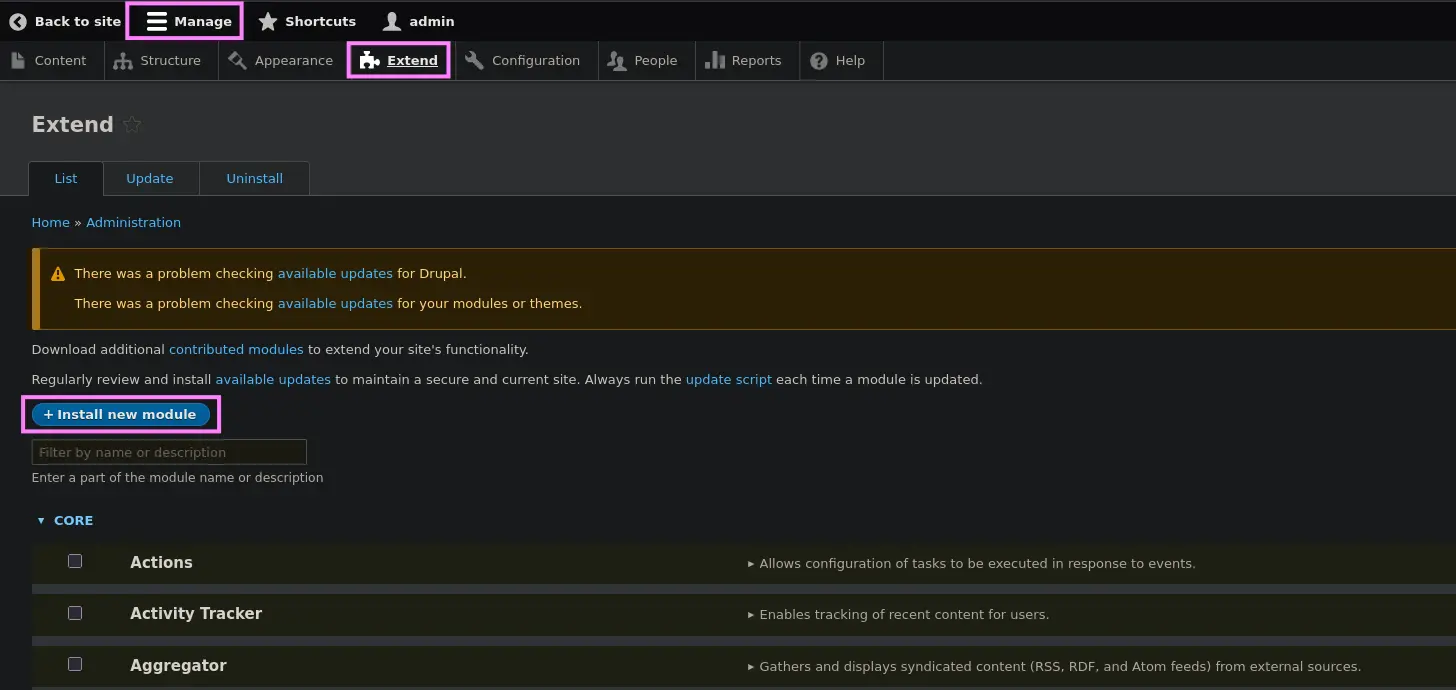Expand the Aggregator module description

tap(1053, 666)
